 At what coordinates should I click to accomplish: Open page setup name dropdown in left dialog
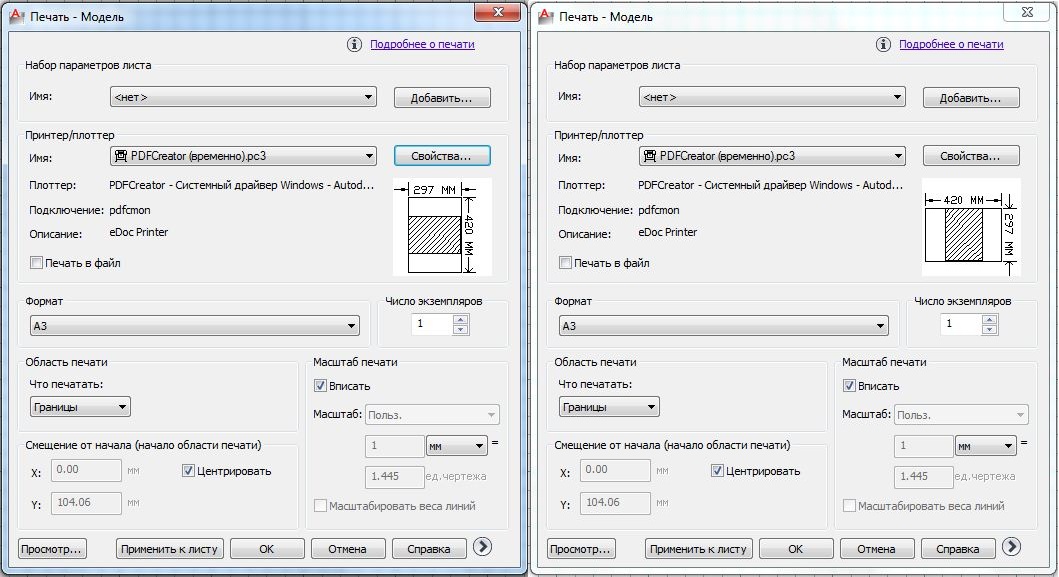pyautogui.click(x=243, y=97)
